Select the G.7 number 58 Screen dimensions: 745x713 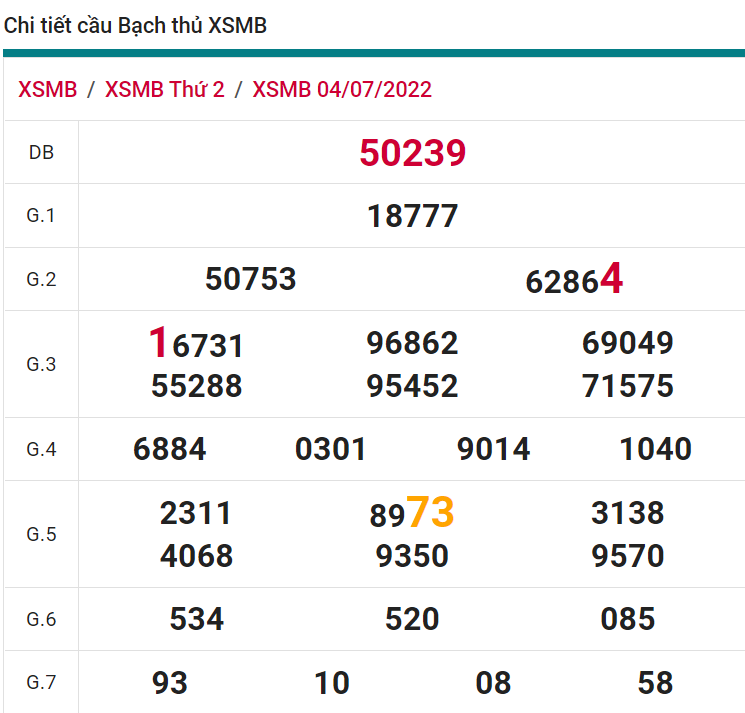pyautogui.click(x=655, y=683)
